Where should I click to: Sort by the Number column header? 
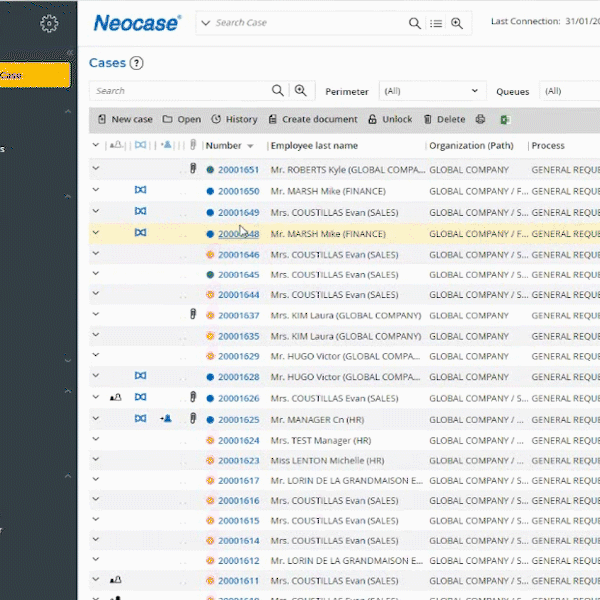coord(223,145)
